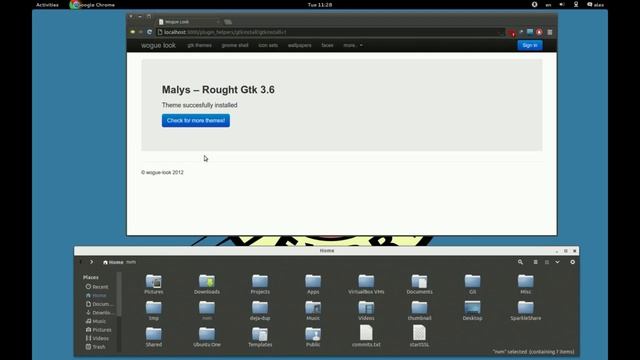This screenshot has height=360, width=640.
Task: Click the red extension icon in Chrome
Action: [511, 32]
